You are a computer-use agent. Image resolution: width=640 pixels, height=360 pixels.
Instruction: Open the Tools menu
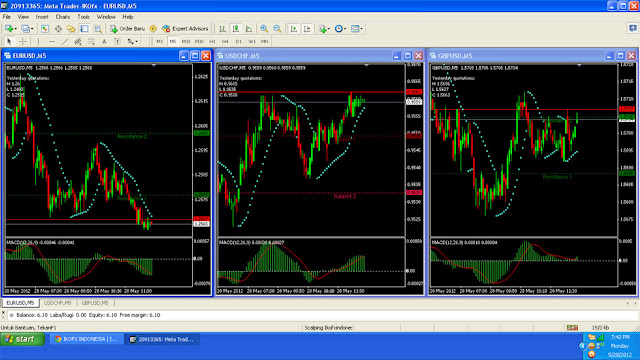tap(83, 17)
